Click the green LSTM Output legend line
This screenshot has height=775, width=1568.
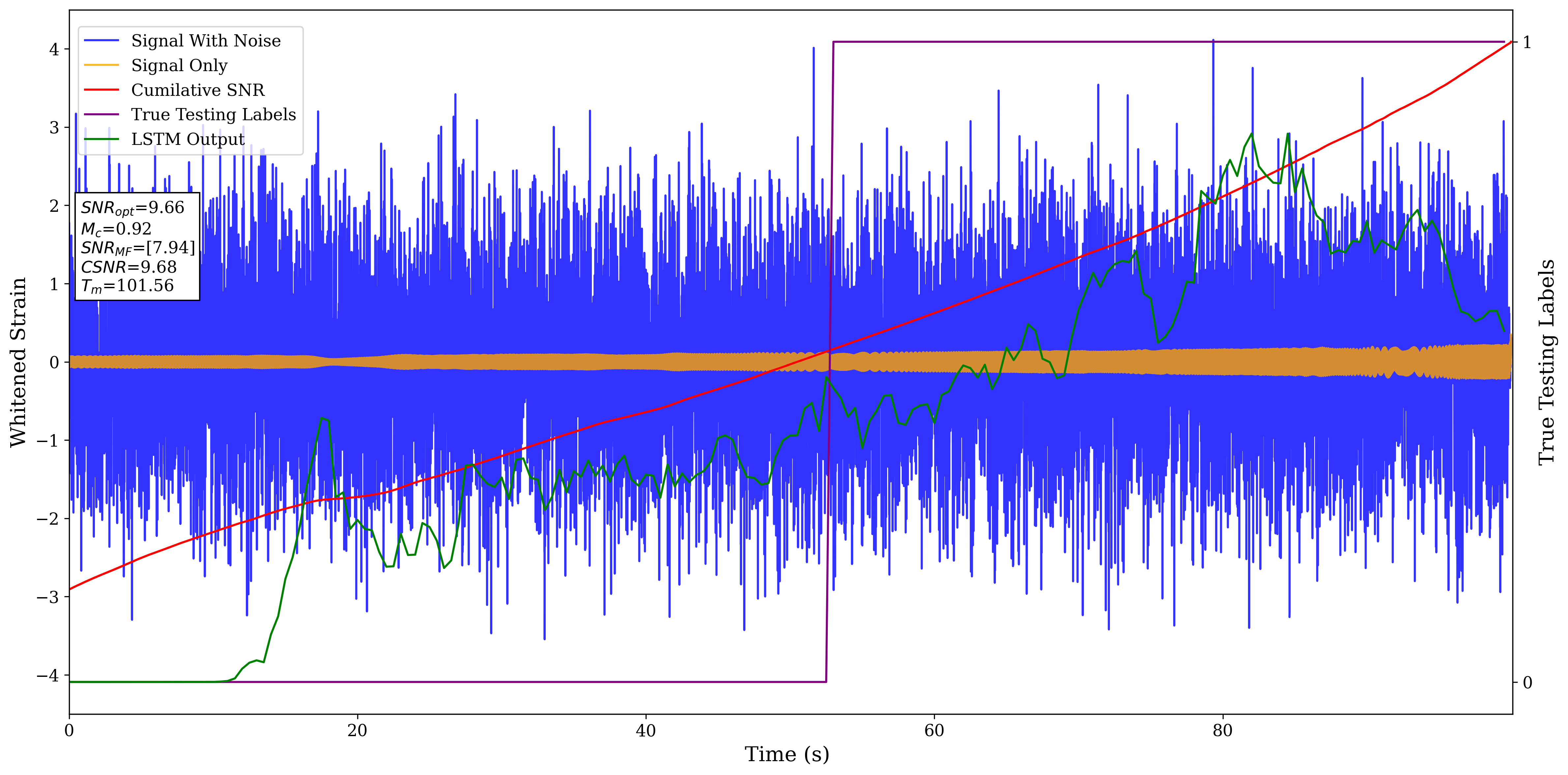click(x=101, y=139)
